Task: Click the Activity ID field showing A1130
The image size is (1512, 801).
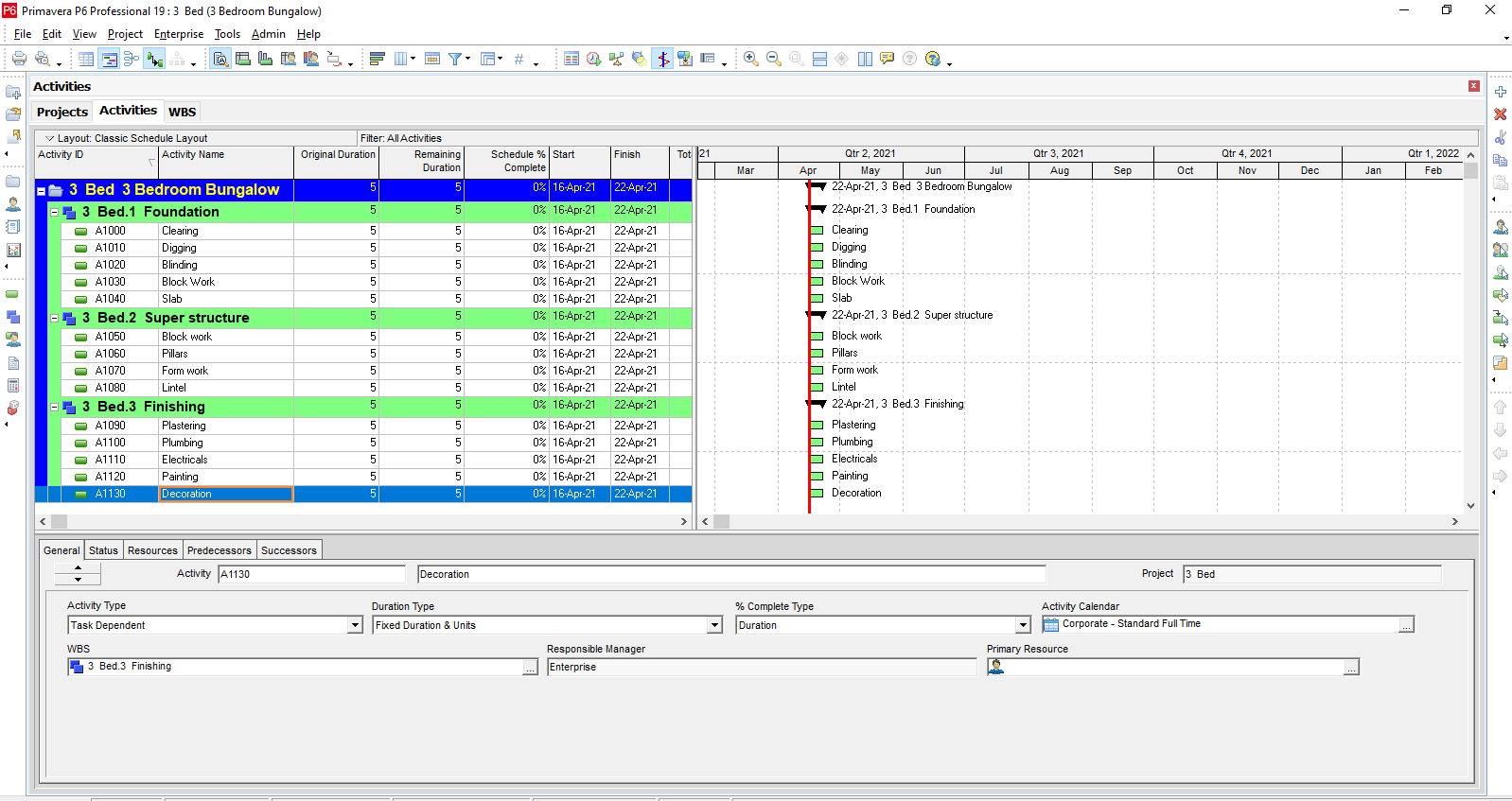Action: [312, 574]
